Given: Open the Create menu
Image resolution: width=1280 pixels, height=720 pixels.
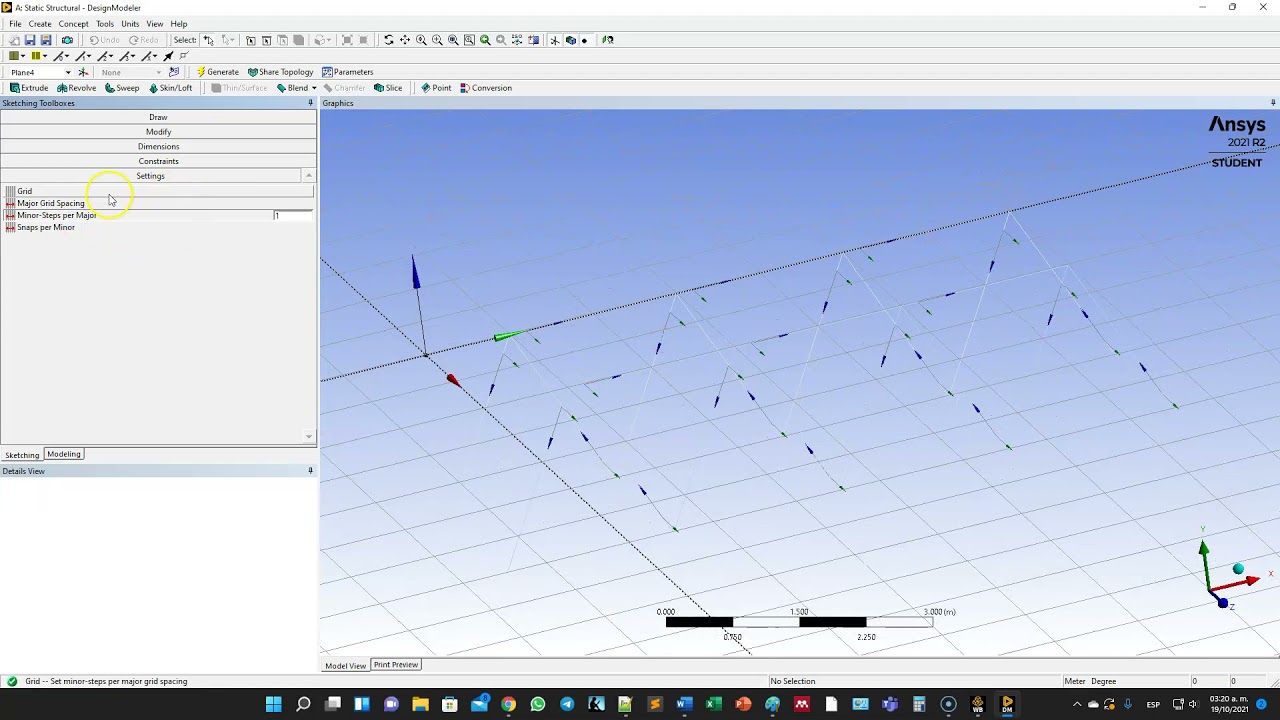Looking at the screenshot, I should 40,24.
